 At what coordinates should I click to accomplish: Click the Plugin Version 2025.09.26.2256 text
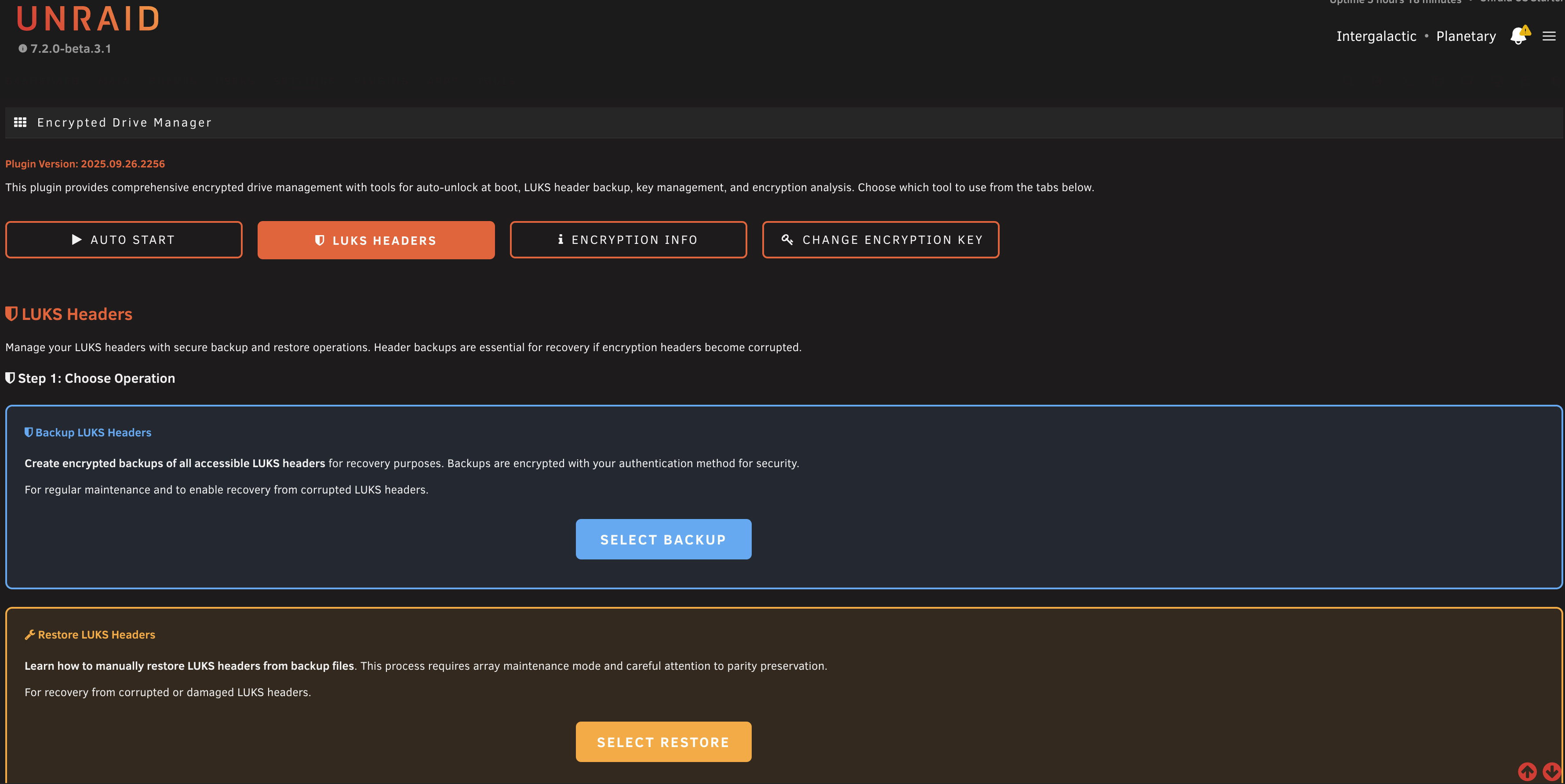click(85, 164)
